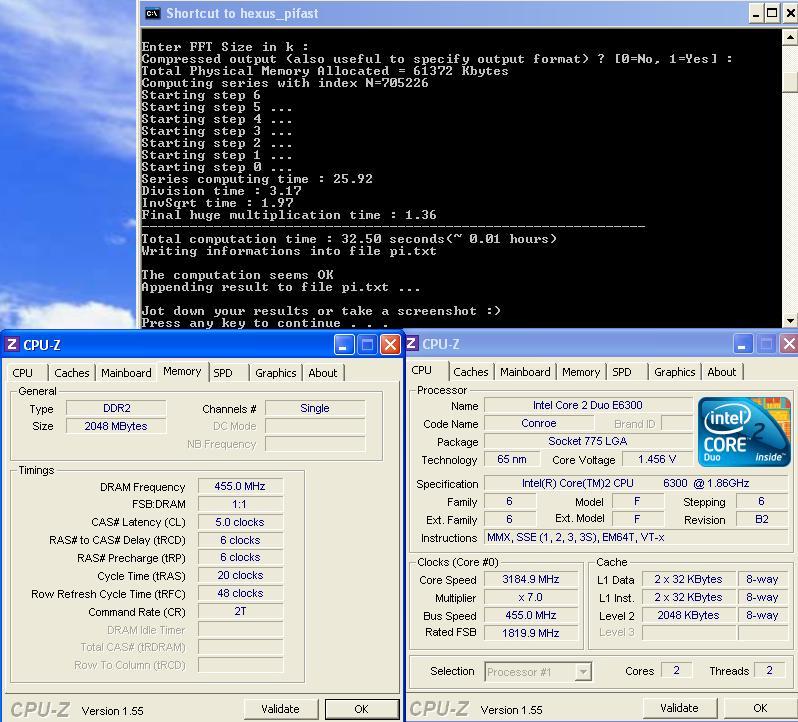Click the Single channels value
The height and width of the screenshot is (722, 798).
tap(315, 408)
